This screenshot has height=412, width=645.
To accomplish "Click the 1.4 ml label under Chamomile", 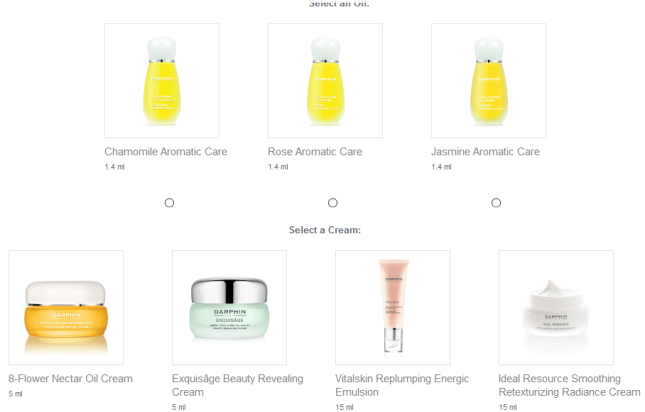I will (114, 167).
